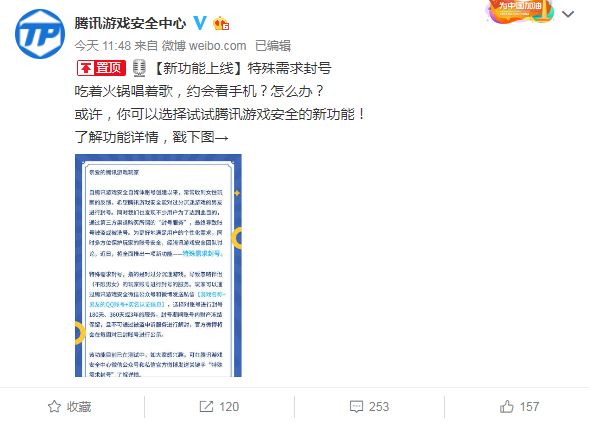Screen dimensions: 589x423
Task: Enlarge the blue announcement image thumbnail
Action: click(158, 265)
